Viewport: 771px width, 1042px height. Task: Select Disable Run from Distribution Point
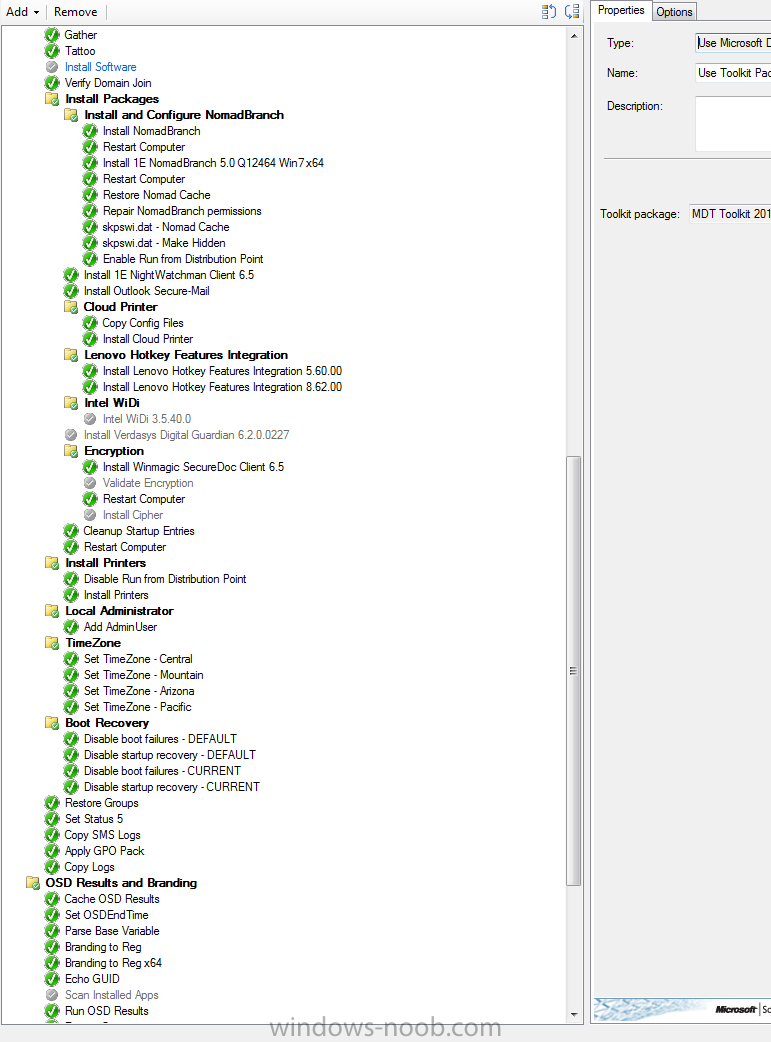click(165, 579)
